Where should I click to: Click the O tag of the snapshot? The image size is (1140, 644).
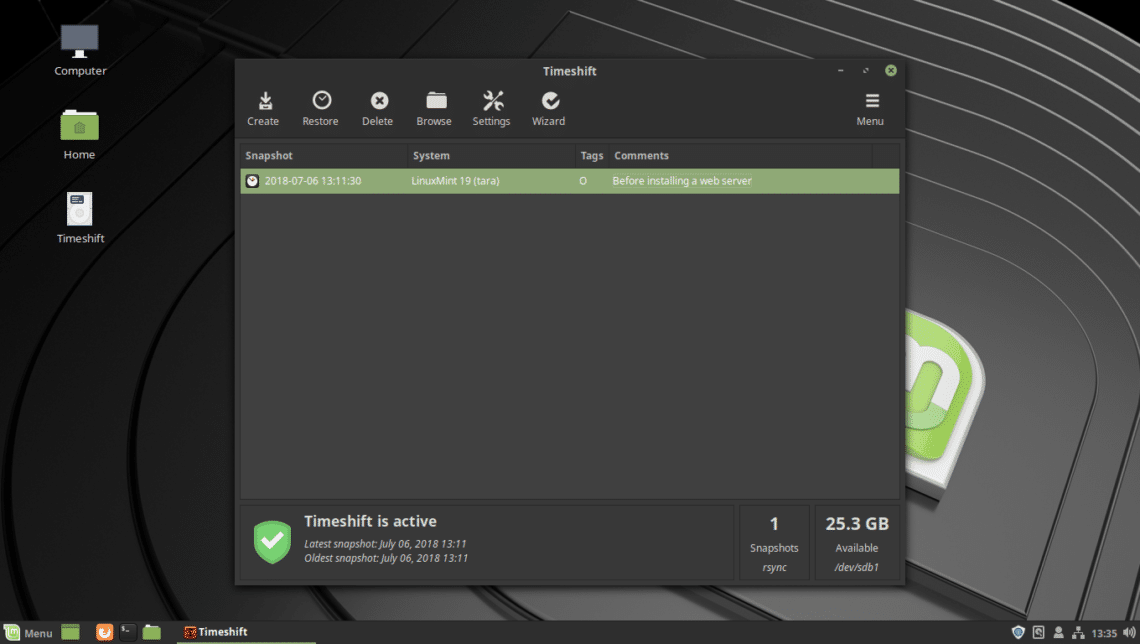tap(583, 181)
